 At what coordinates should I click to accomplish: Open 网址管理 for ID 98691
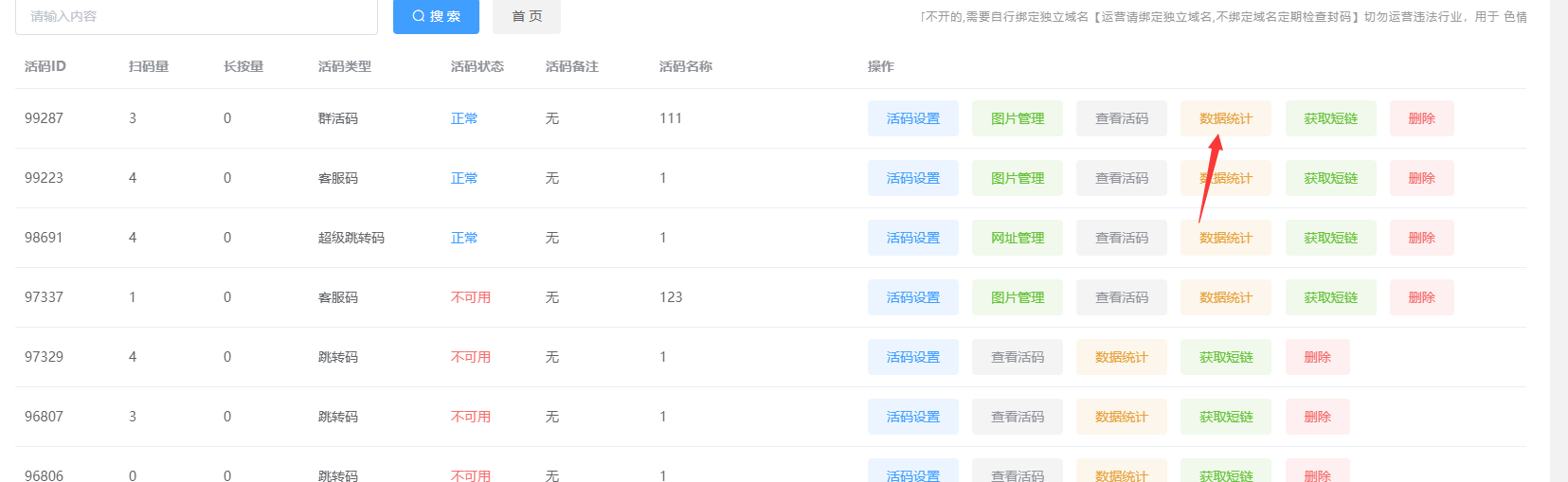pyautogui.click(x=1018, y=238)
